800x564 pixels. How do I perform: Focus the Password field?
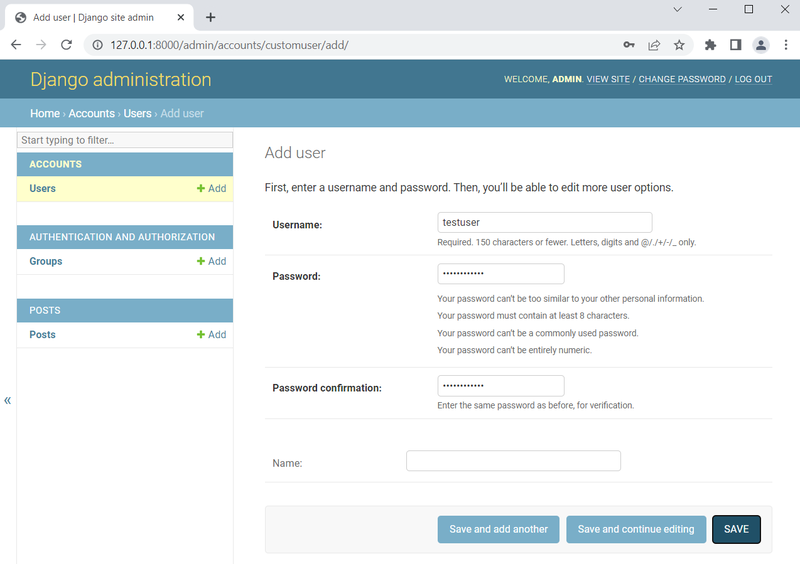pyautogui.click(x=501, y=274)
